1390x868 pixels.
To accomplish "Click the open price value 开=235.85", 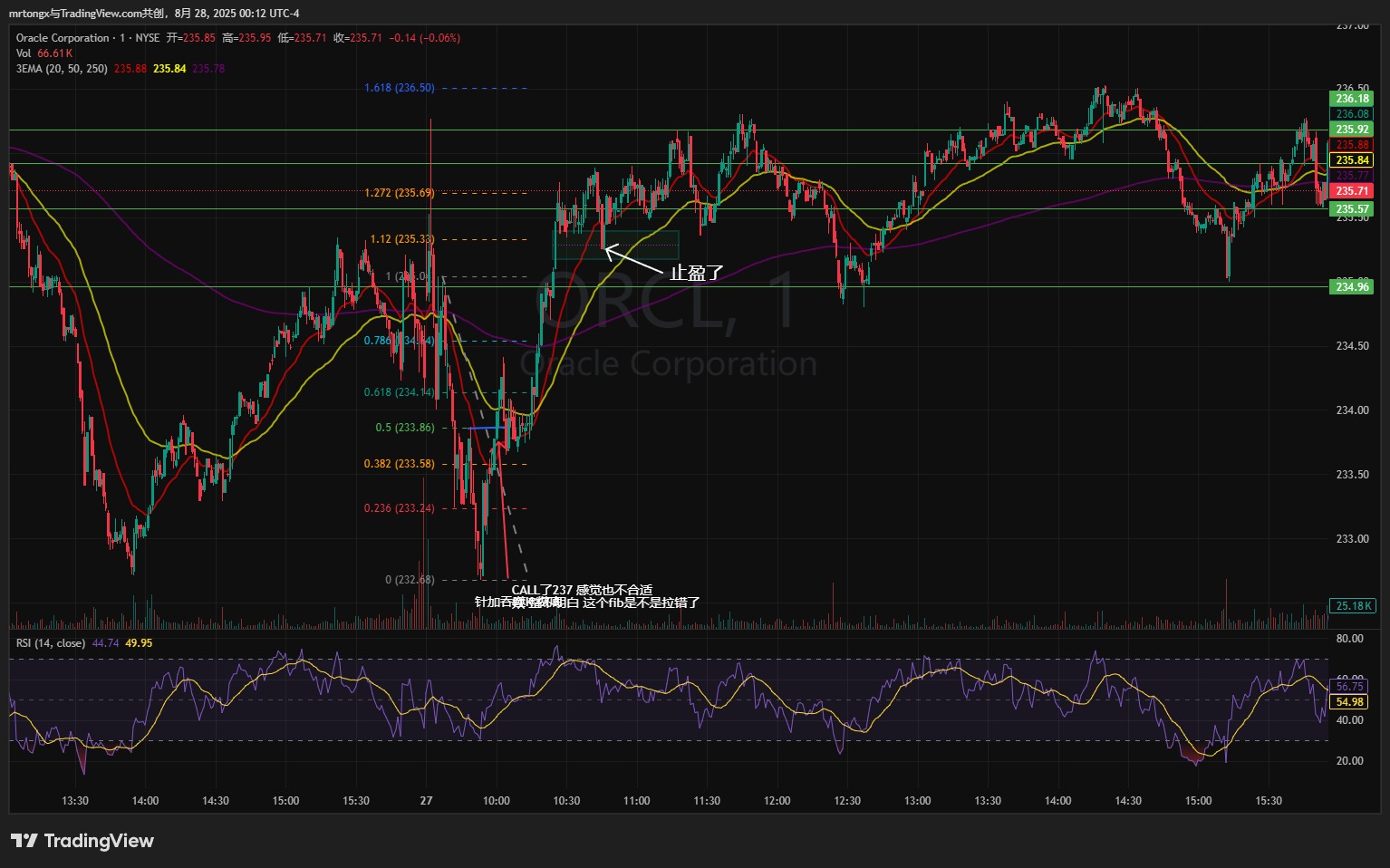I will [x=191, y=38].
